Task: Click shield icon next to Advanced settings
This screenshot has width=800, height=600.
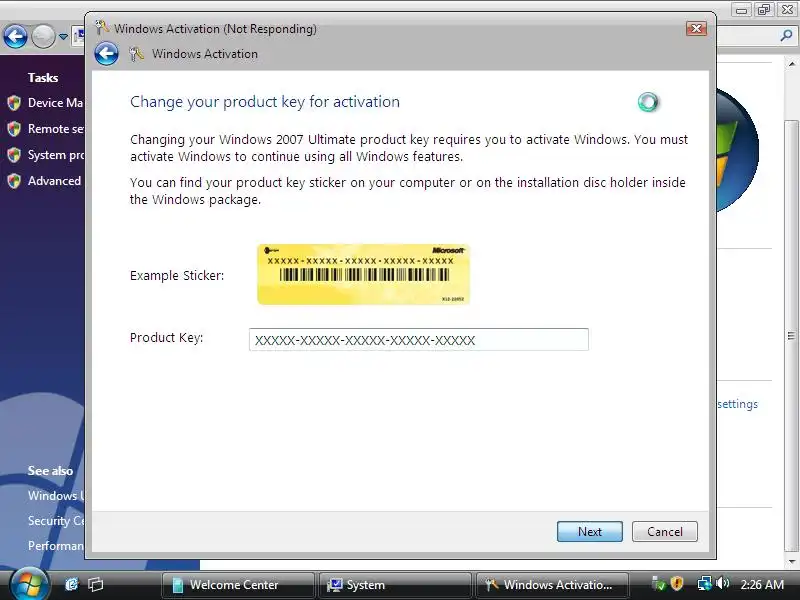Action: coord(14,181)
